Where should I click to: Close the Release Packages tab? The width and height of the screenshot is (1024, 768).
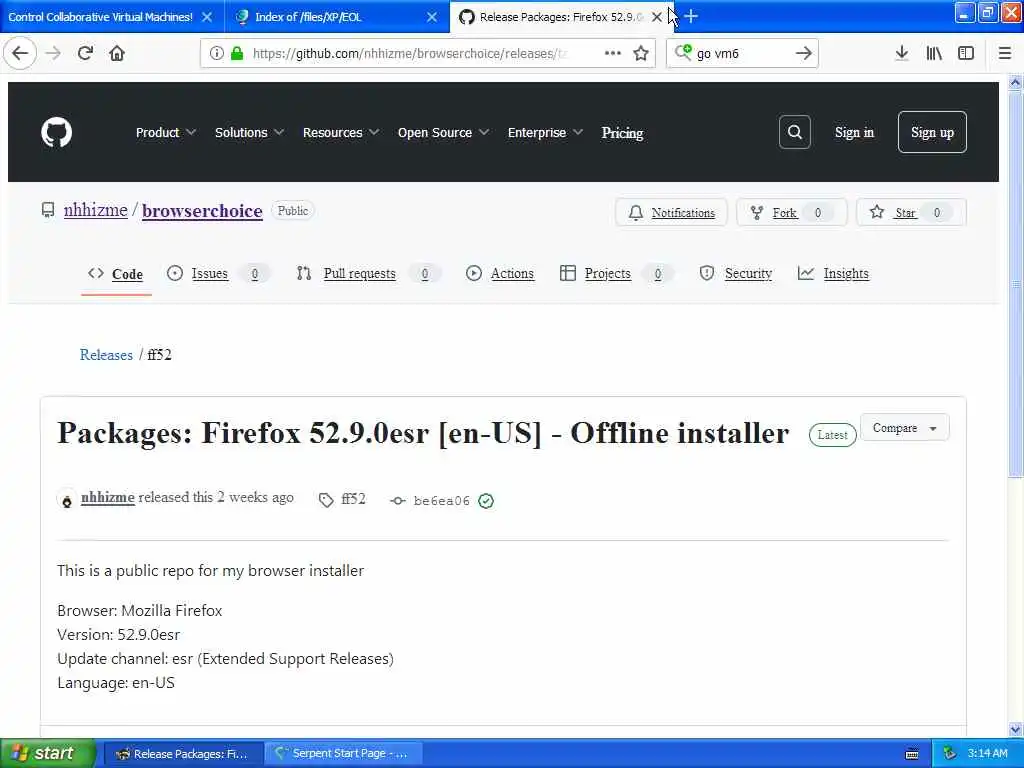(x=657, y=17)
